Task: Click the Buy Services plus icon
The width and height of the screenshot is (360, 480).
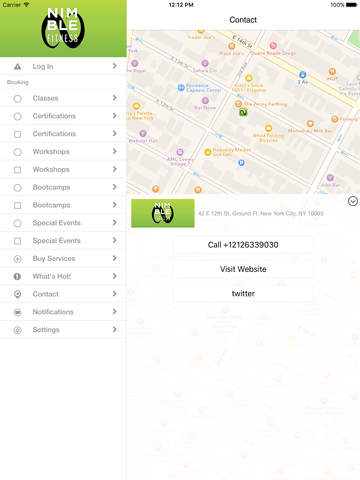Action: (18, 259)
